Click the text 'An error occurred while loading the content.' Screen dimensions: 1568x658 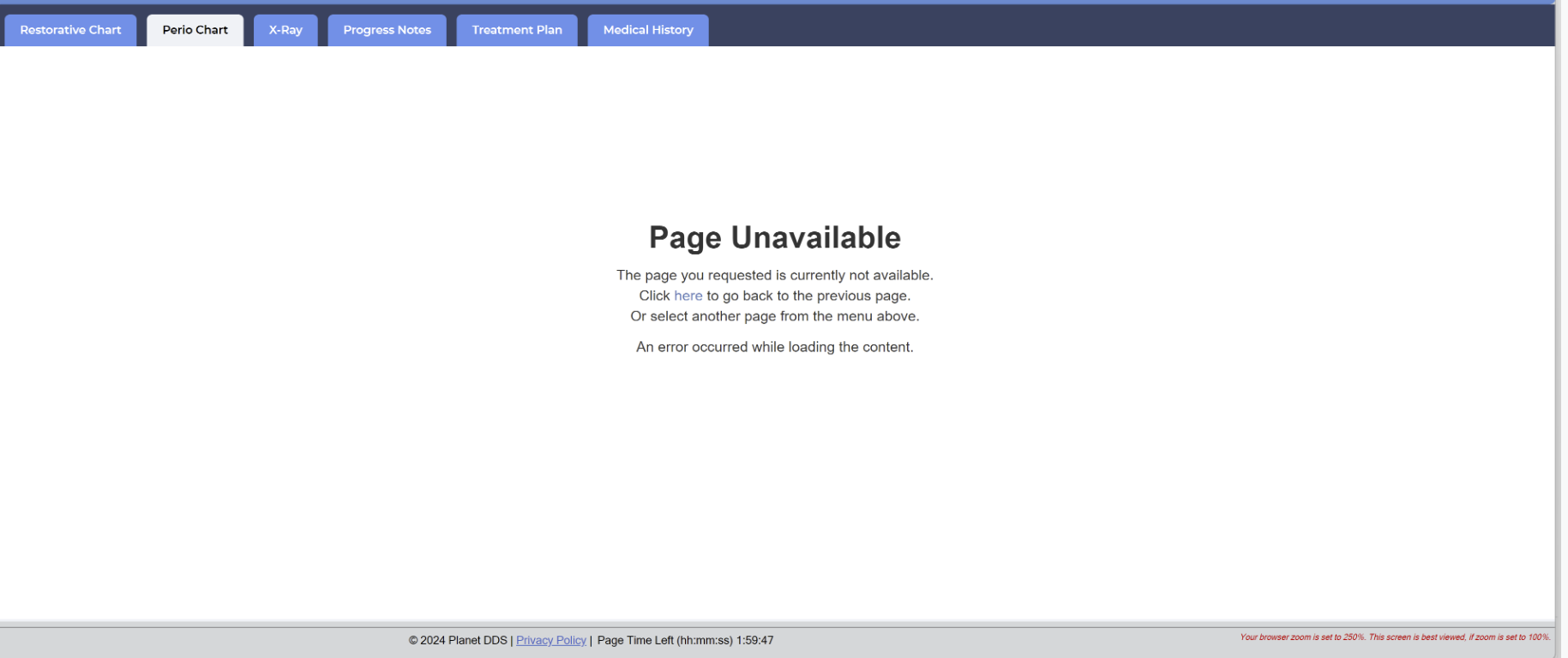tap(775, 347)
